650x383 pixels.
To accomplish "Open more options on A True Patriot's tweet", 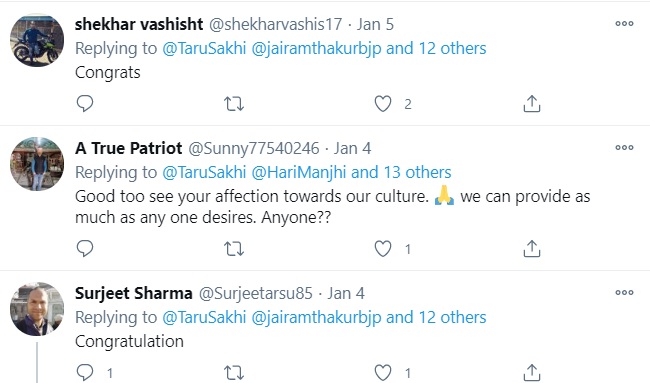I will coord(624,148).
